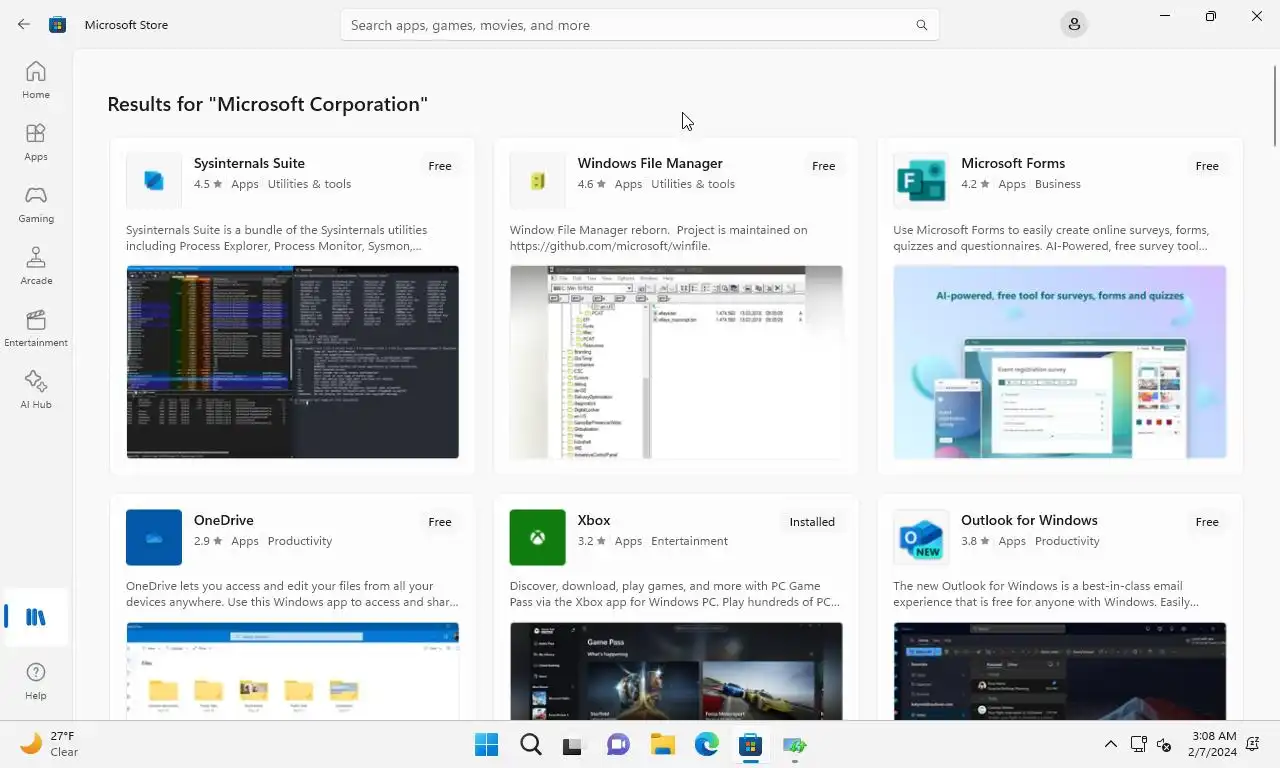Click Free button for OneDrive
The image size is (1280, 768).
click(440, 522)
